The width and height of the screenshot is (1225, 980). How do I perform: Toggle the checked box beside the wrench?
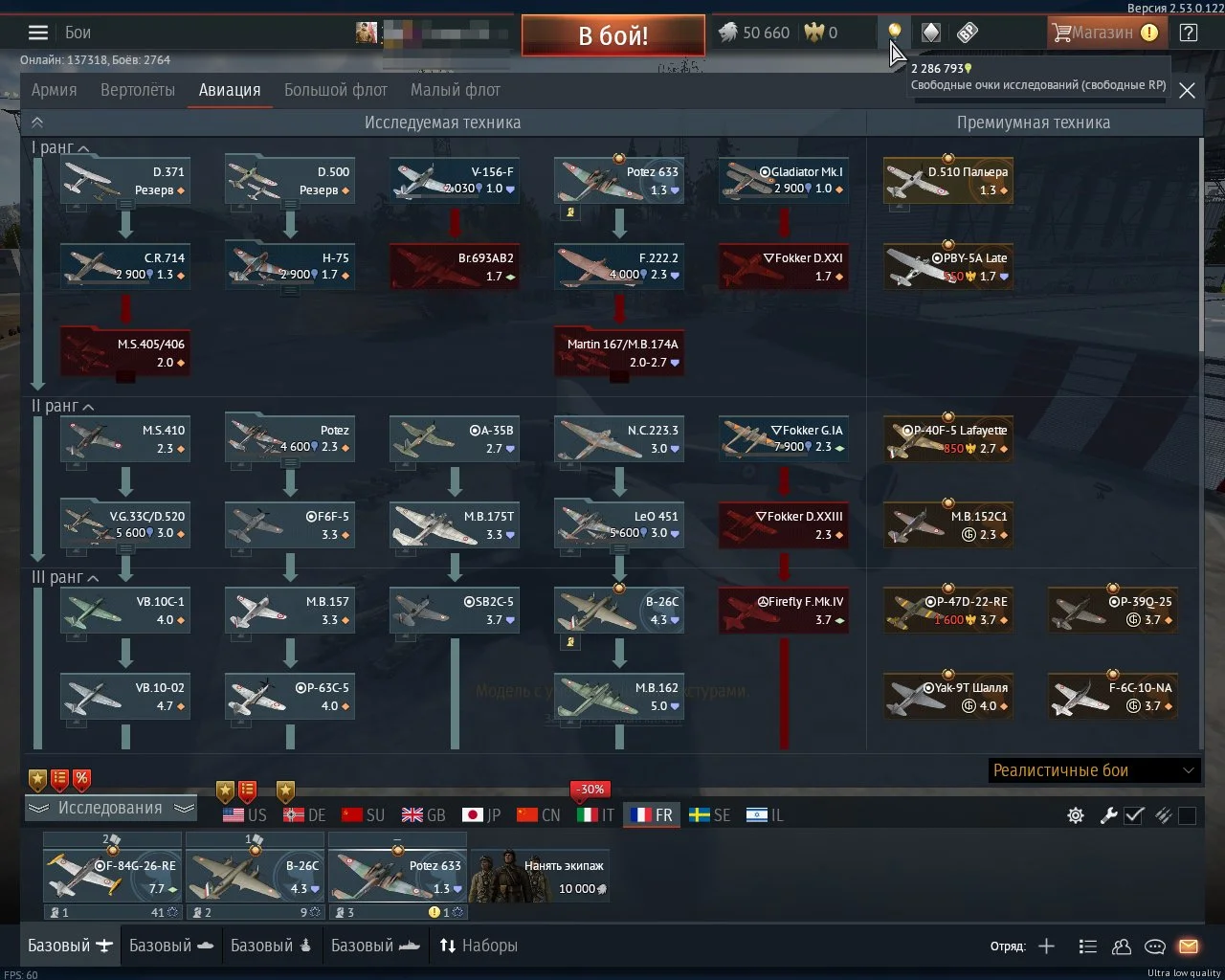click(1134, 815)
